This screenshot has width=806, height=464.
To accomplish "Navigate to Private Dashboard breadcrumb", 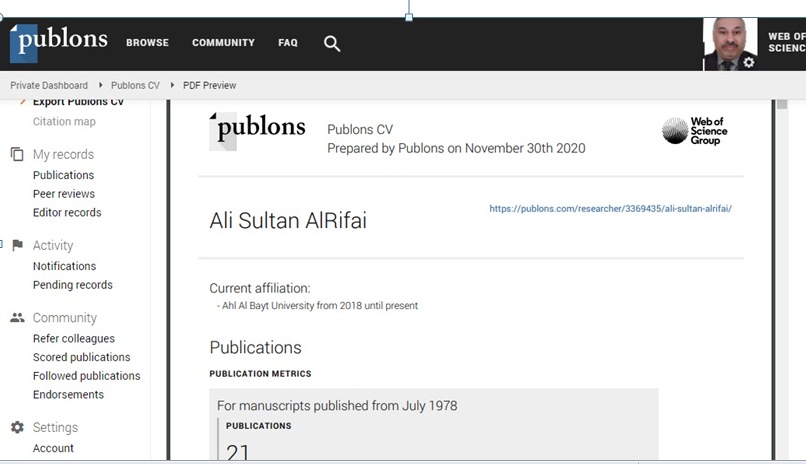I will [x=49, y=86].
